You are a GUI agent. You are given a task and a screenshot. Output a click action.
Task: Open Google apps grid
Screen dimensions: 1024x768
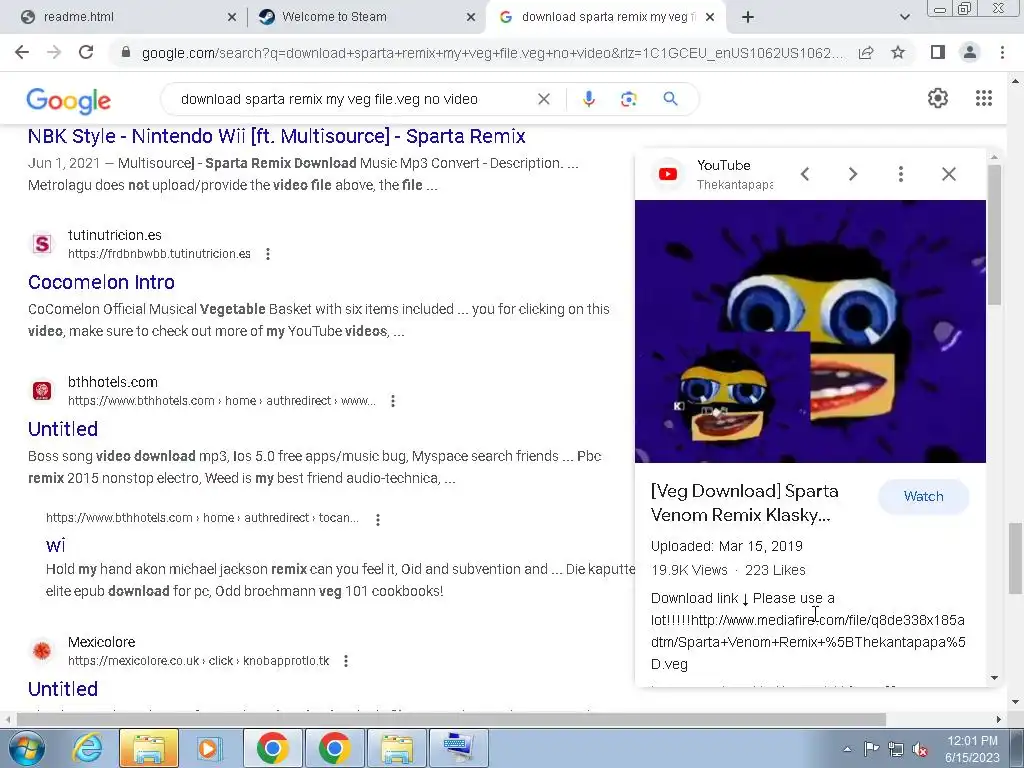click(984, 99)
